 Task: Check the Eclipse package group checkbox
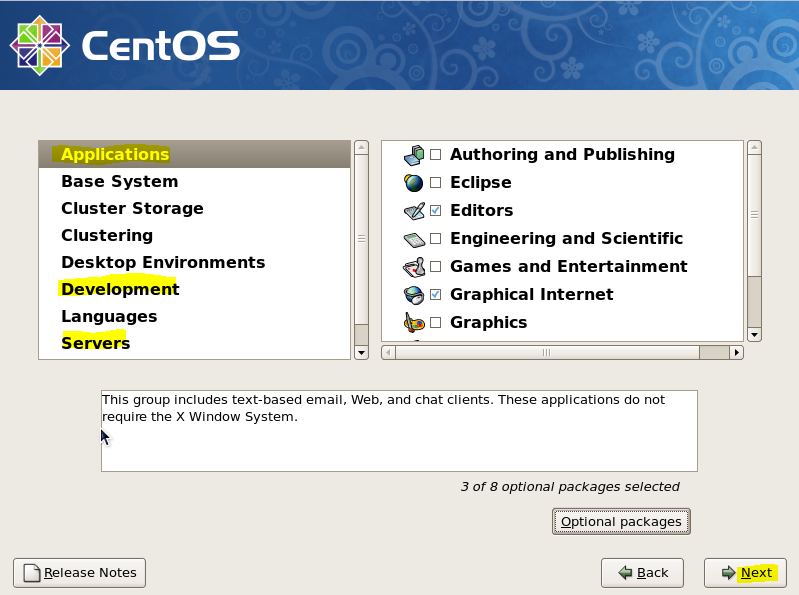tap(436, 182)
